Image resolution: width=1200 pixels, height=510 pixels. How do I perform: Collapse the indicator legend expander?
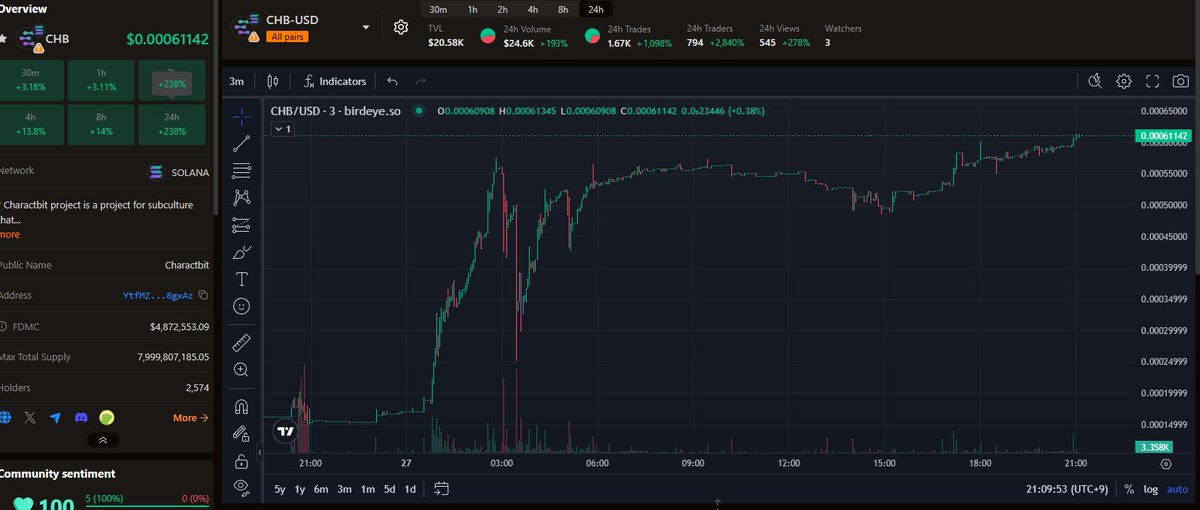coord(281,129)
